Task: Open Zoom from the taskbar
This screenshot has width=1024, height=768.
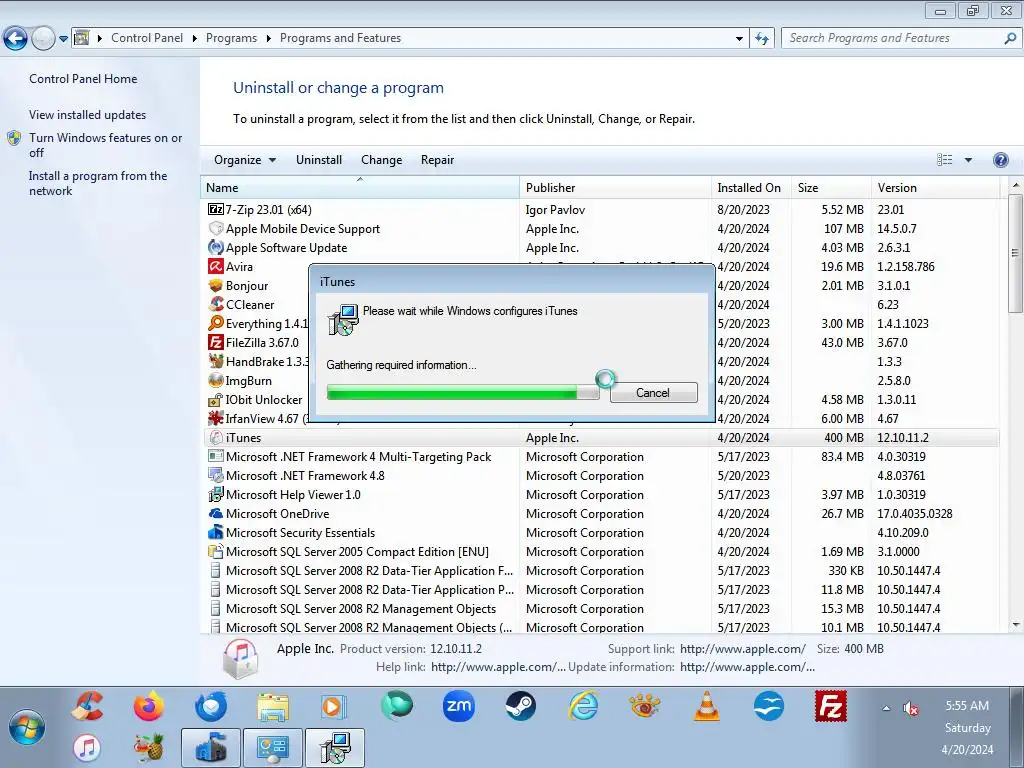Action: (x=458, y=706)
